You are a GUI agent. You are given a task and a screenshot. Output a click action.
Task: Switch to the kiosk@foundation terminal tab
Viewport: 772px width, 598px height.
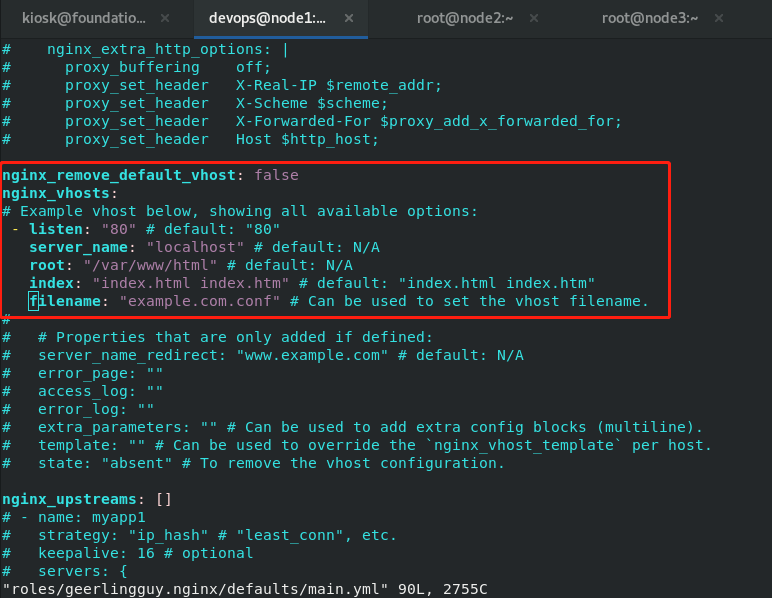click(84, 18)
